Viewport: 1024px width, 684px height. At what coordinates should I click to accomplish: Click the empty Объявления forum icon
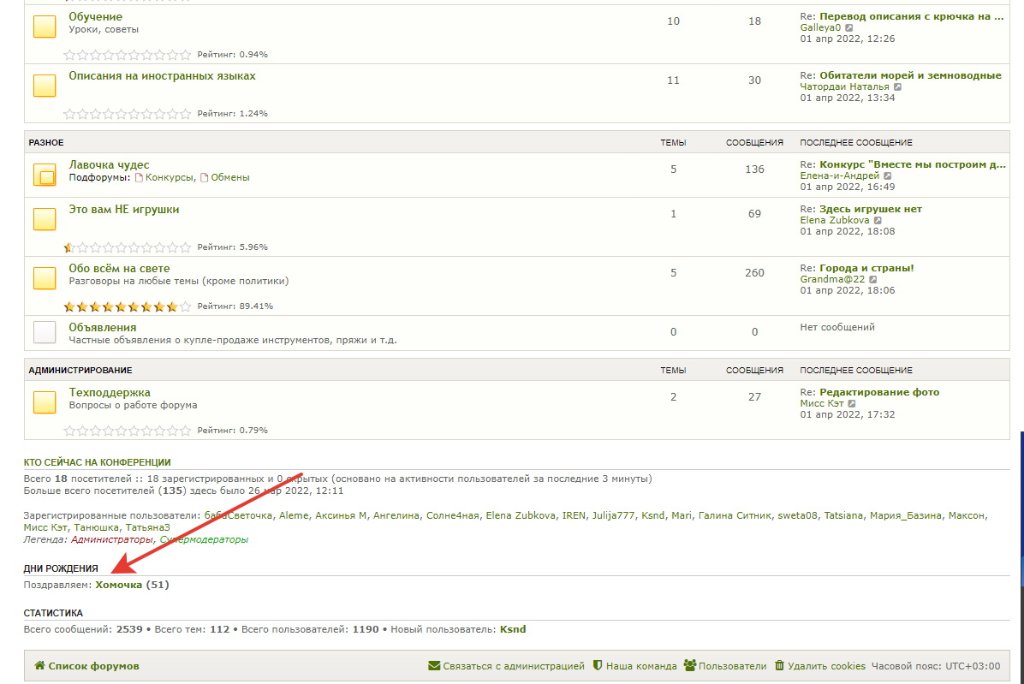click(44, 332)
